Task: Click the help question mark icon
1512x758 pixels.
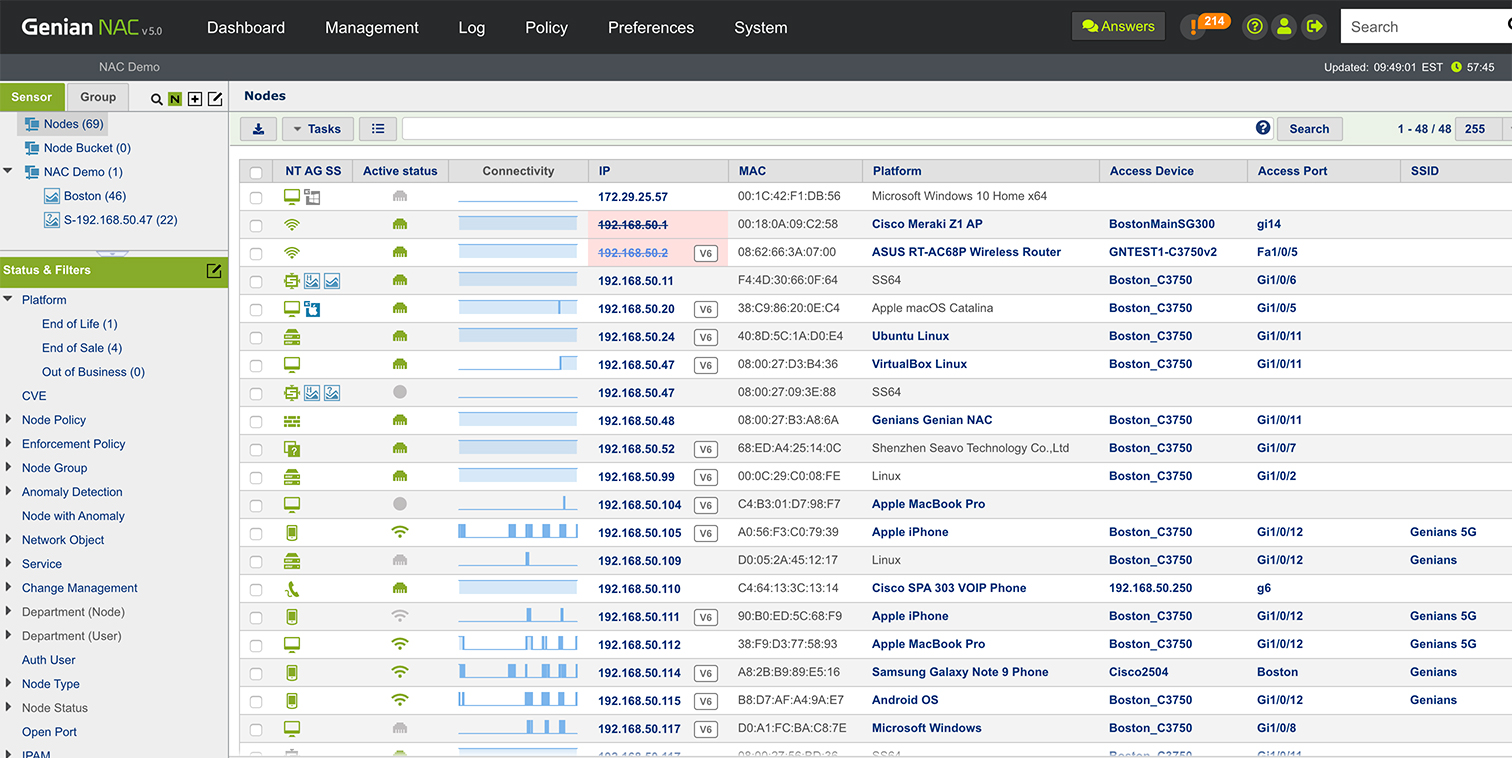Action: click(1254, 26)
